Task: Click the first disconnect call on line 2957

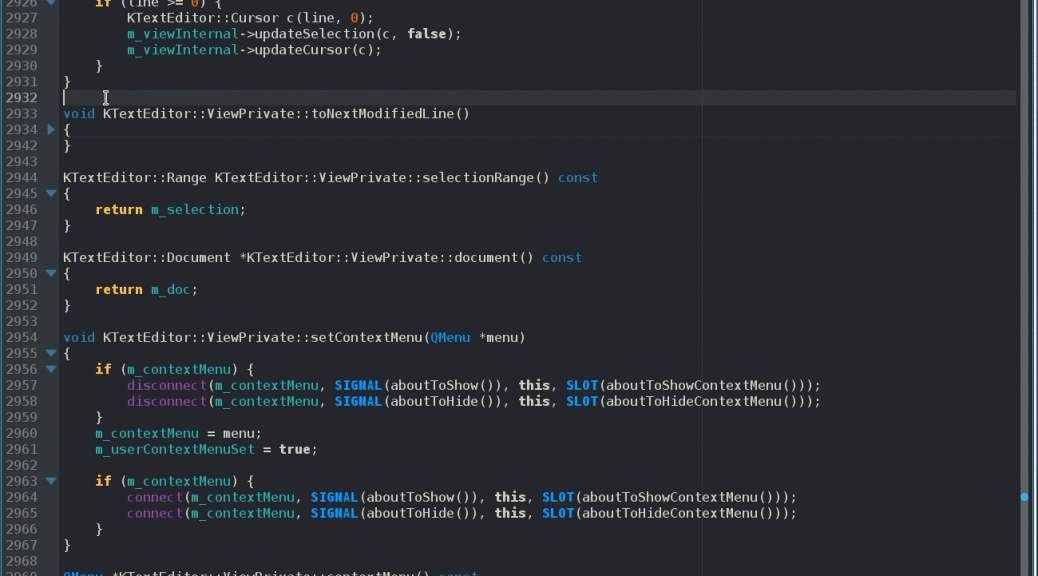Action: click(x=166, y=386)
